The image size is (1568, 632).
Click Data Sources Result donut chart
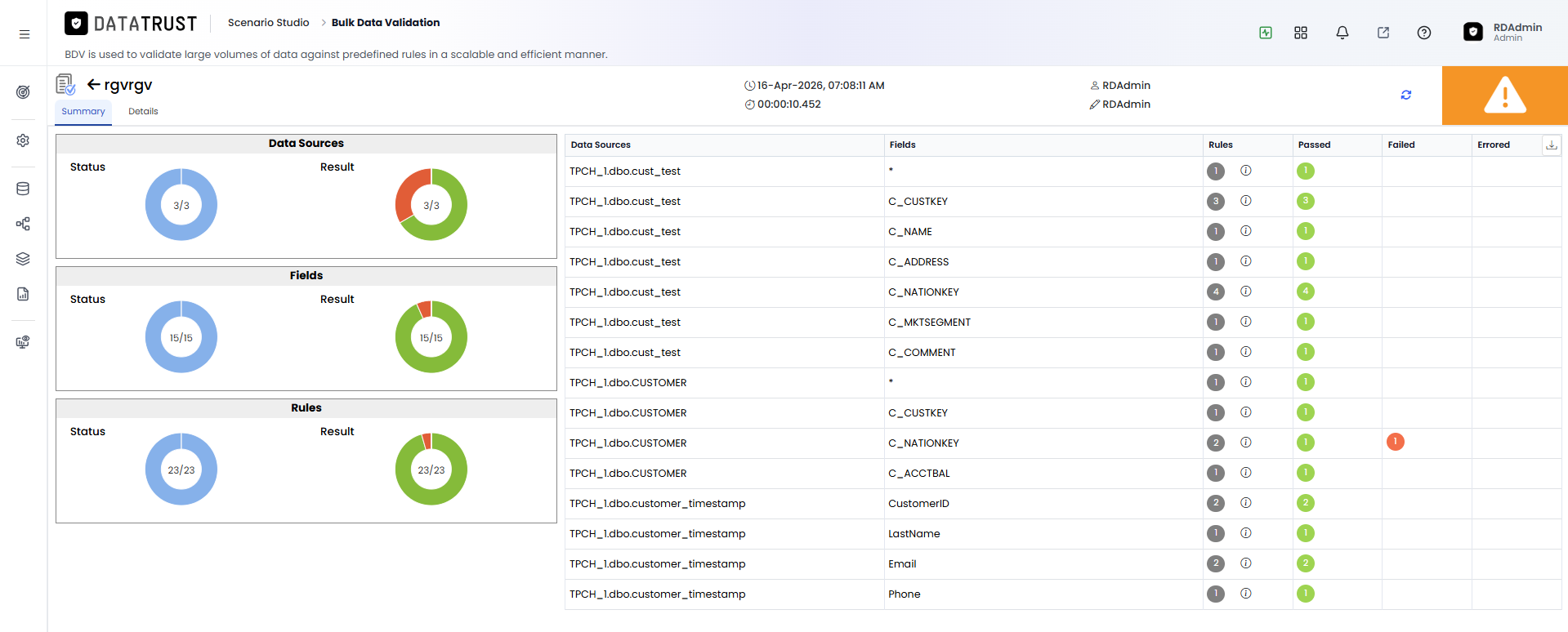(x=431, y=205)
